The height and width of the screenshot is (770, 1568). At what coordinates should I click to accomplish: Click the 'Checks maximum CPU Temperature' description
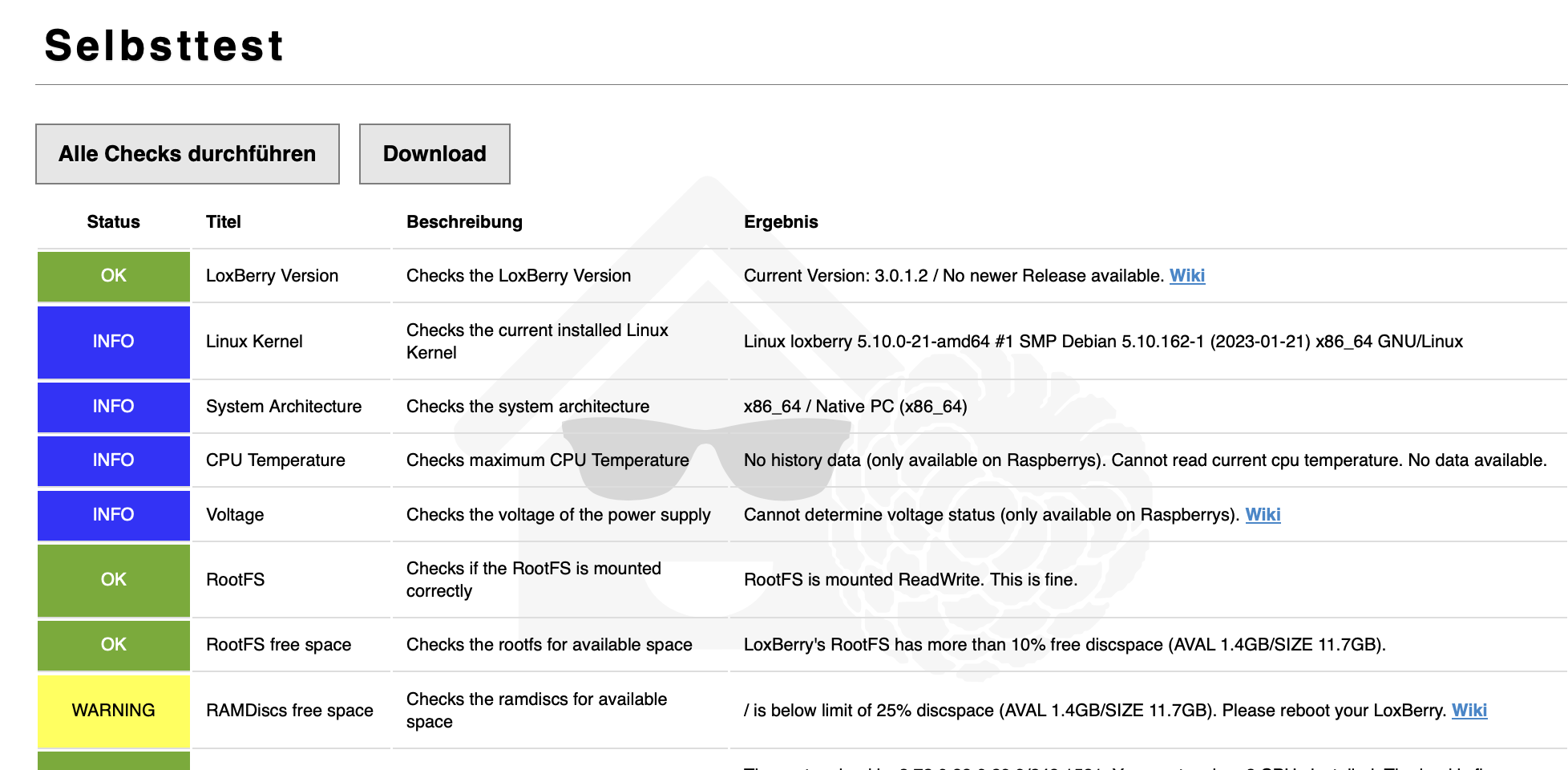pyautogui.click(x=548, y=460)
